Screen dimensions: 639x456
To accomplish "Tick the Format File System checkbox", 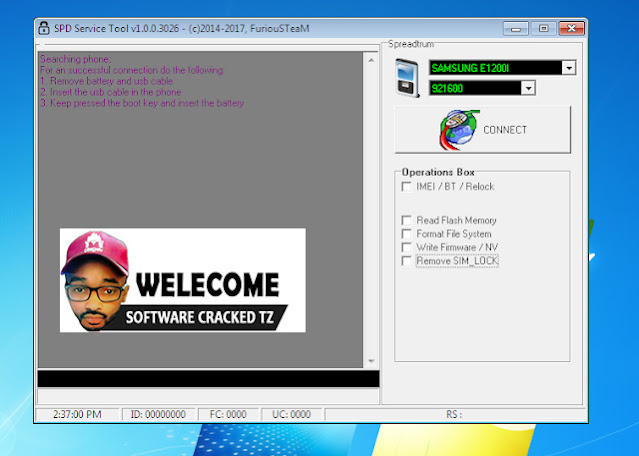I will tap(406, 234).
